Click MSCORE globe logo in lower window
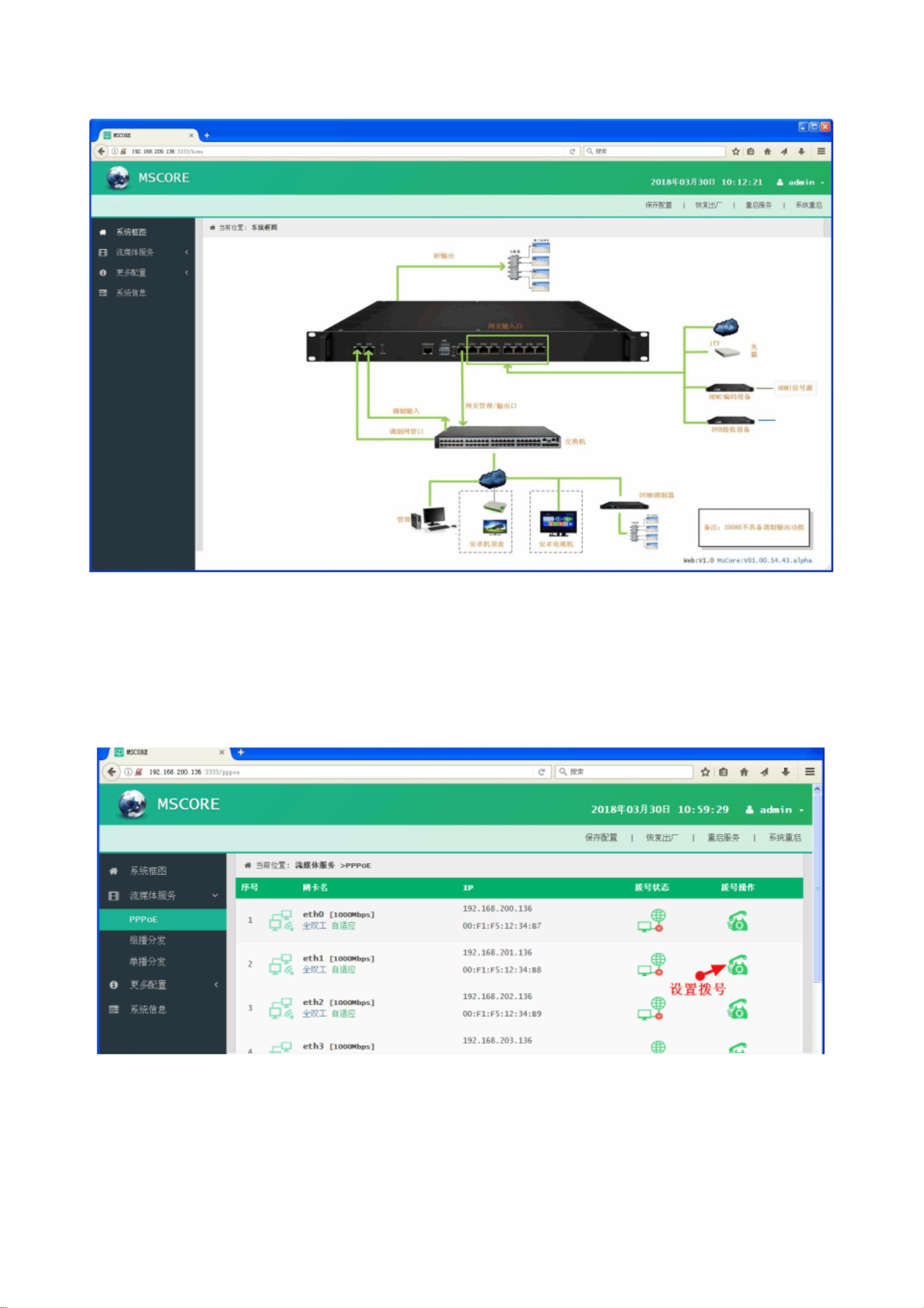Image resolution: width=924 pixels, height=1308 pixels. click(x=132, y=804)
